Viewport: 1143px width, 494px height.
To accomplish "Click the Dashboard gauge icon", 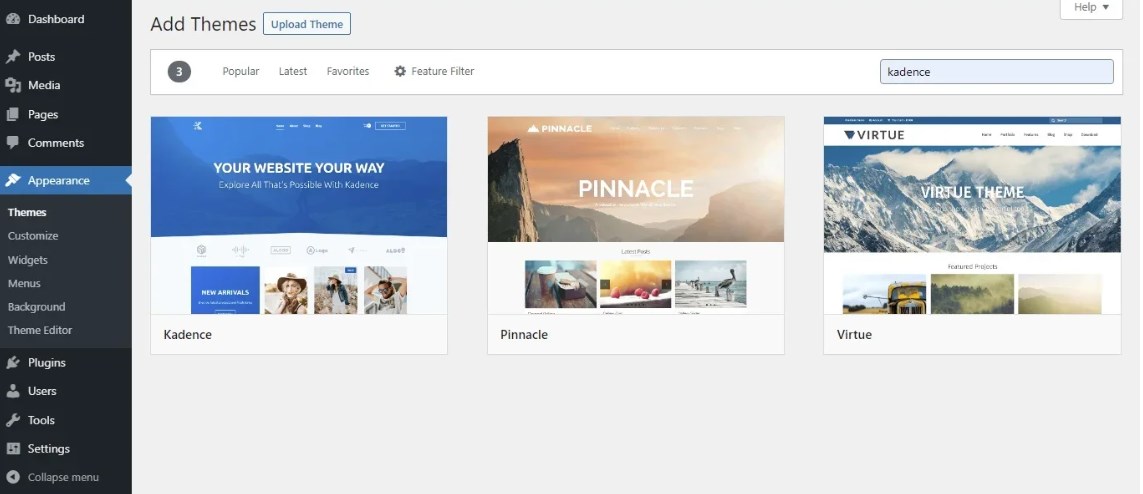I will (x=12, y=19).
